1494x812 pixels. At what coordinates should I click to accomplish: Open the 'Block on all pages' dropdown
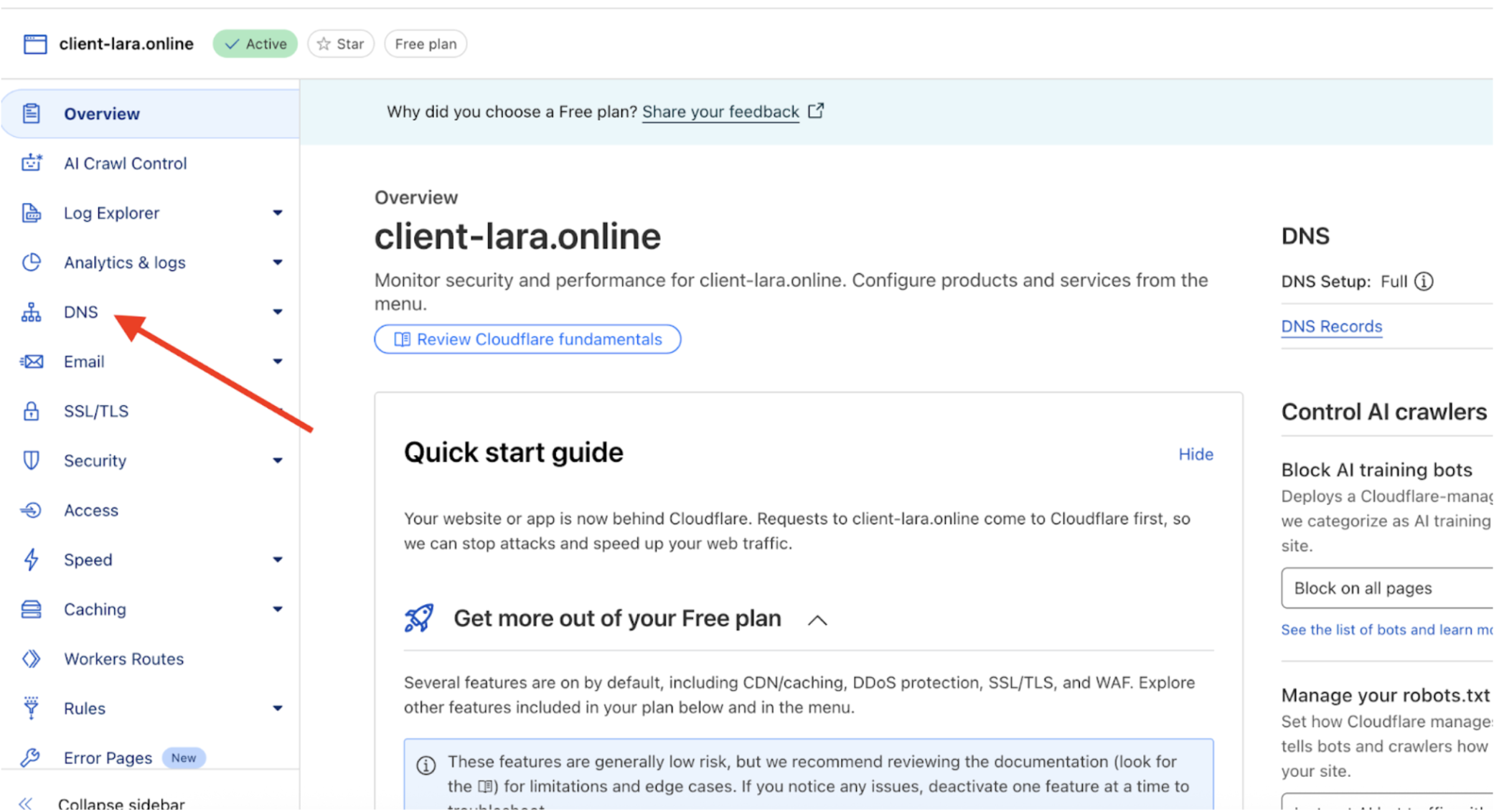point(1385,588)
